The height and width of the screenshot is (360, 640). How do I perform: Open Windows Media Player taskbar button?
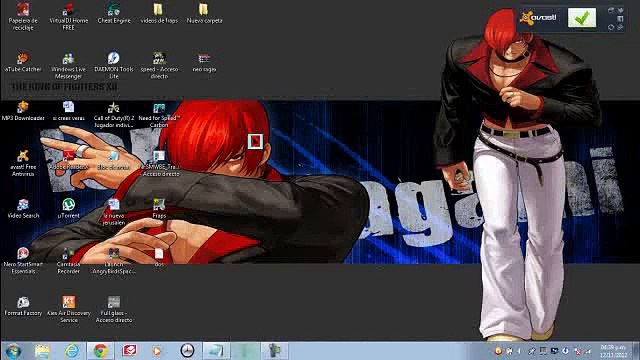point(157,351)
